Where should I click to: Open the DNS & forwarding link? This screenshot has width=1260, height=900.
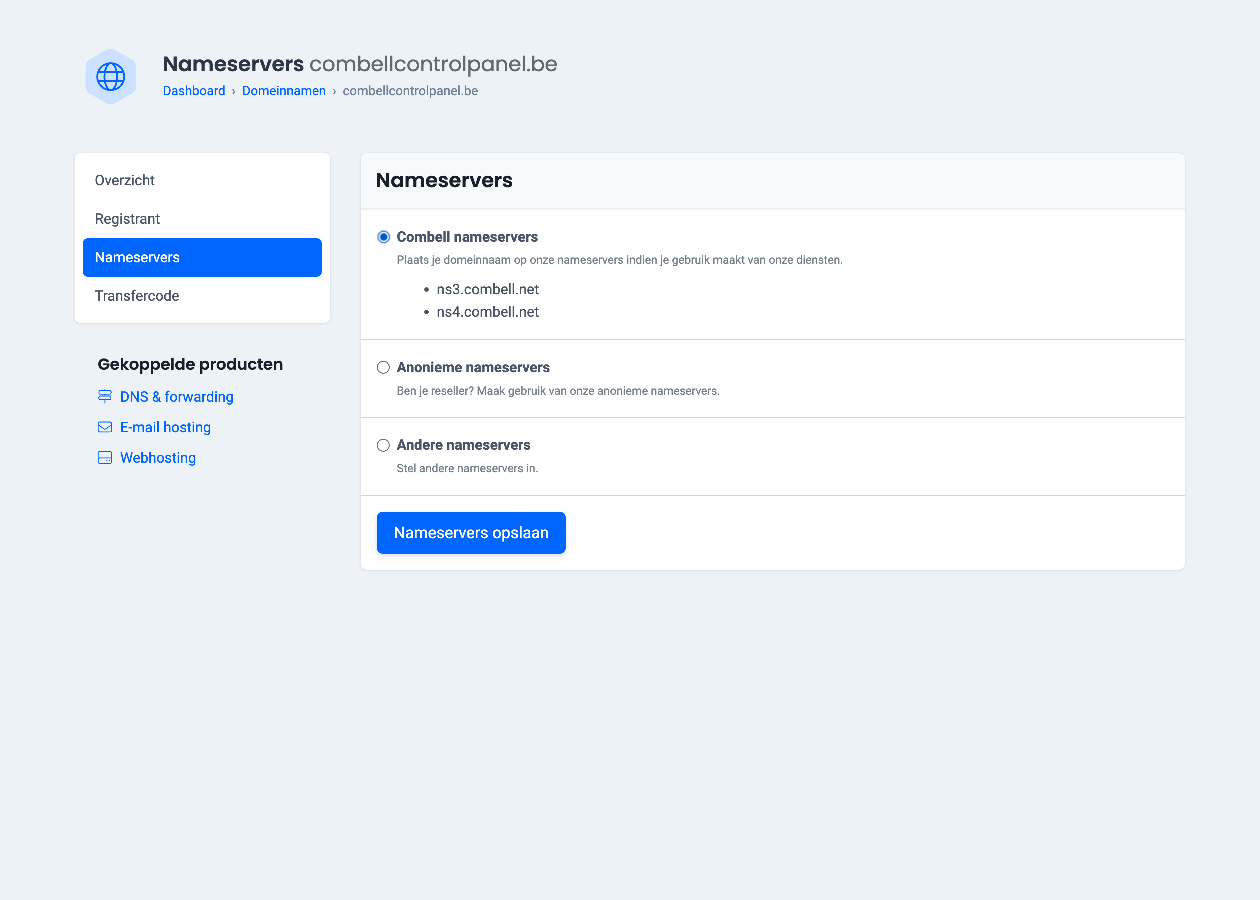177,397
